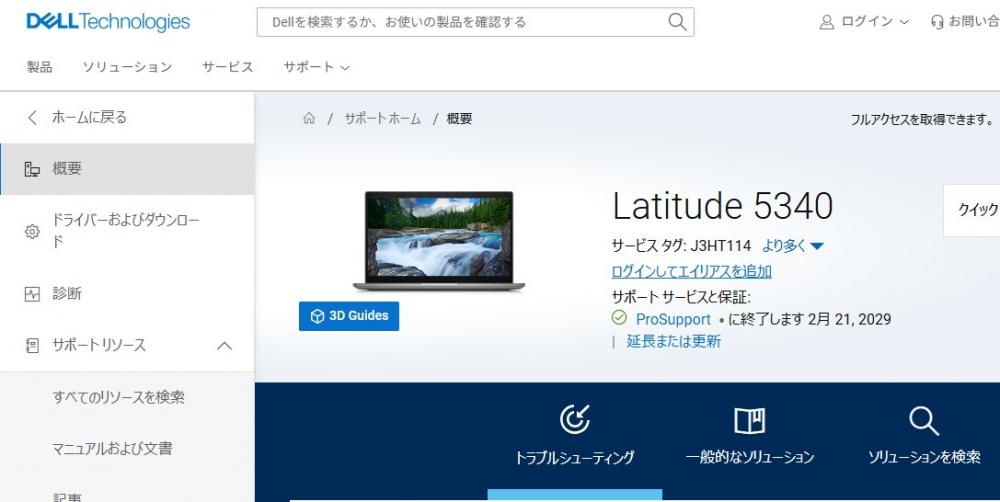This screenshot has height=502, width=1000.
Task: Click the magnifier icon for ソリューションを検索
Action: [923, 421]
